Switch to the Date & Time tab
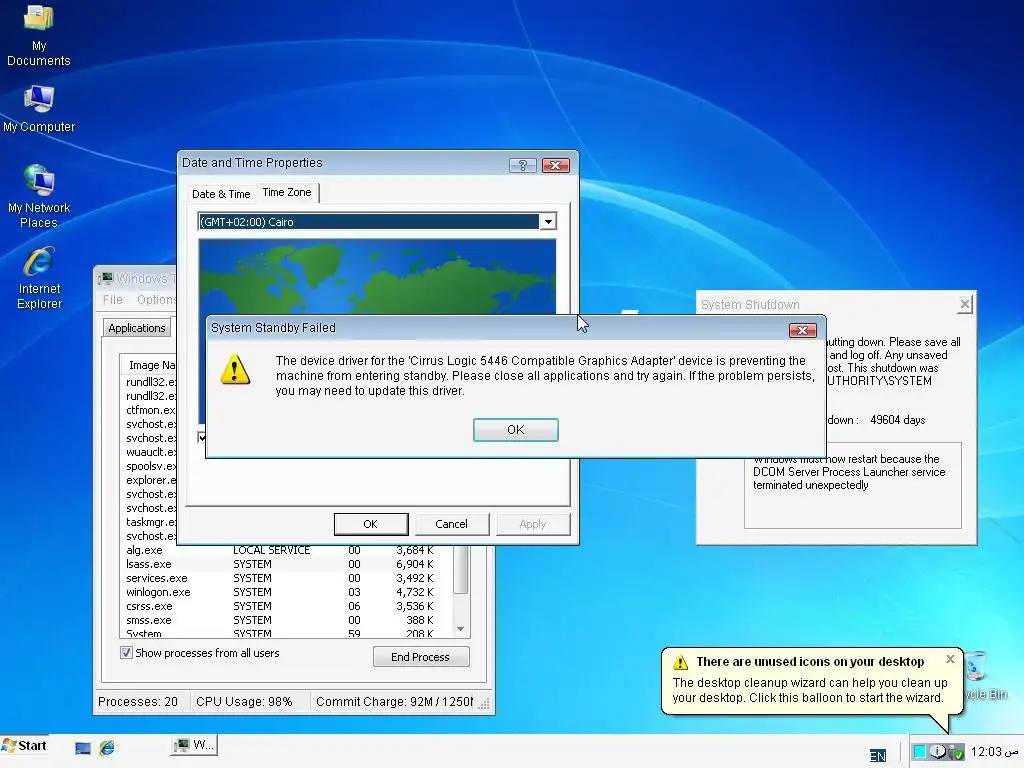This screenshot has width=1024, height=768. (221, 194)
